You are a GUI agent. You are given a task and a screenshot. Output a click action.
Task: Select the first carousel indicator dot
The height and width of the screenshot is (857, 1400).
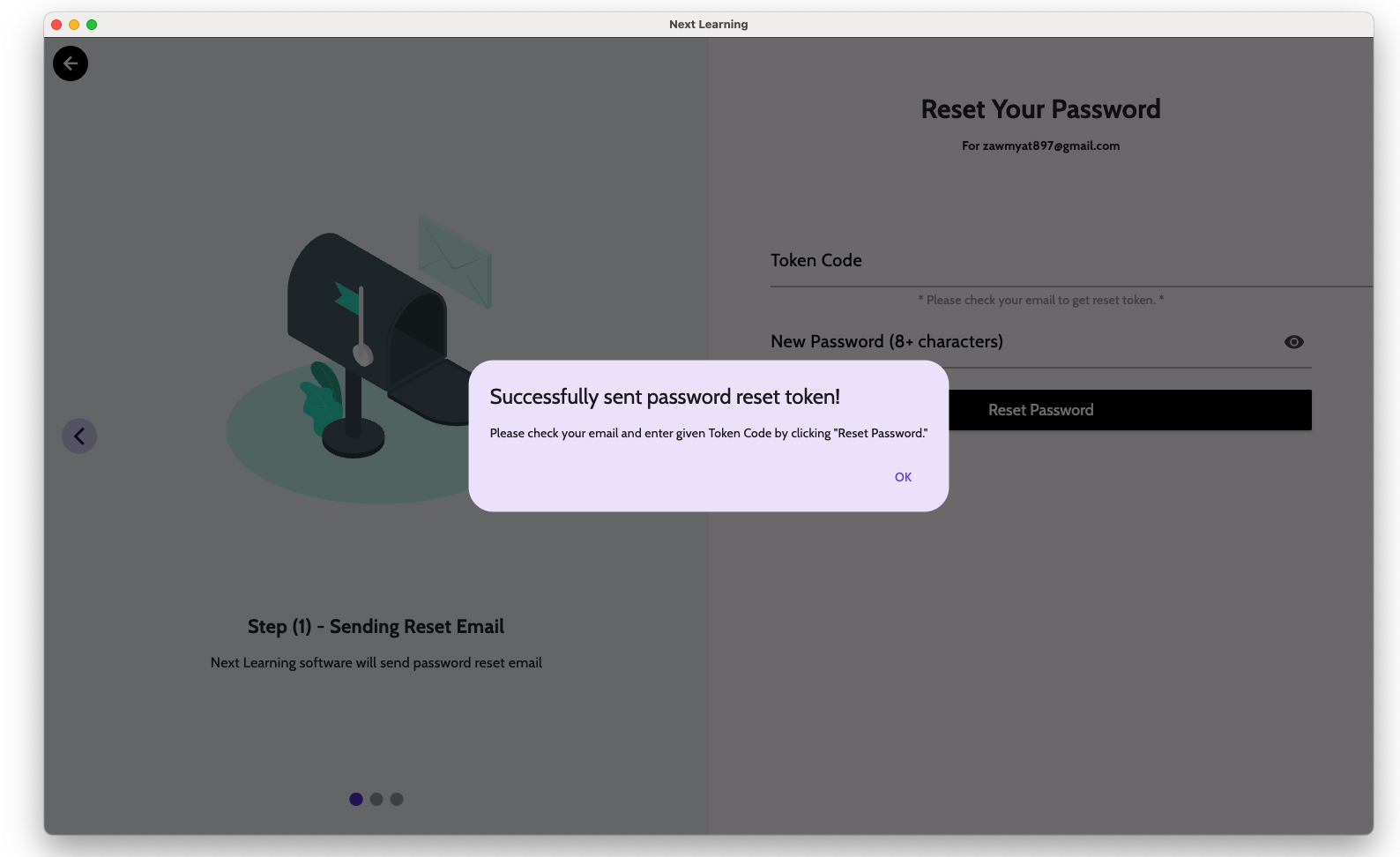point(356,799)
